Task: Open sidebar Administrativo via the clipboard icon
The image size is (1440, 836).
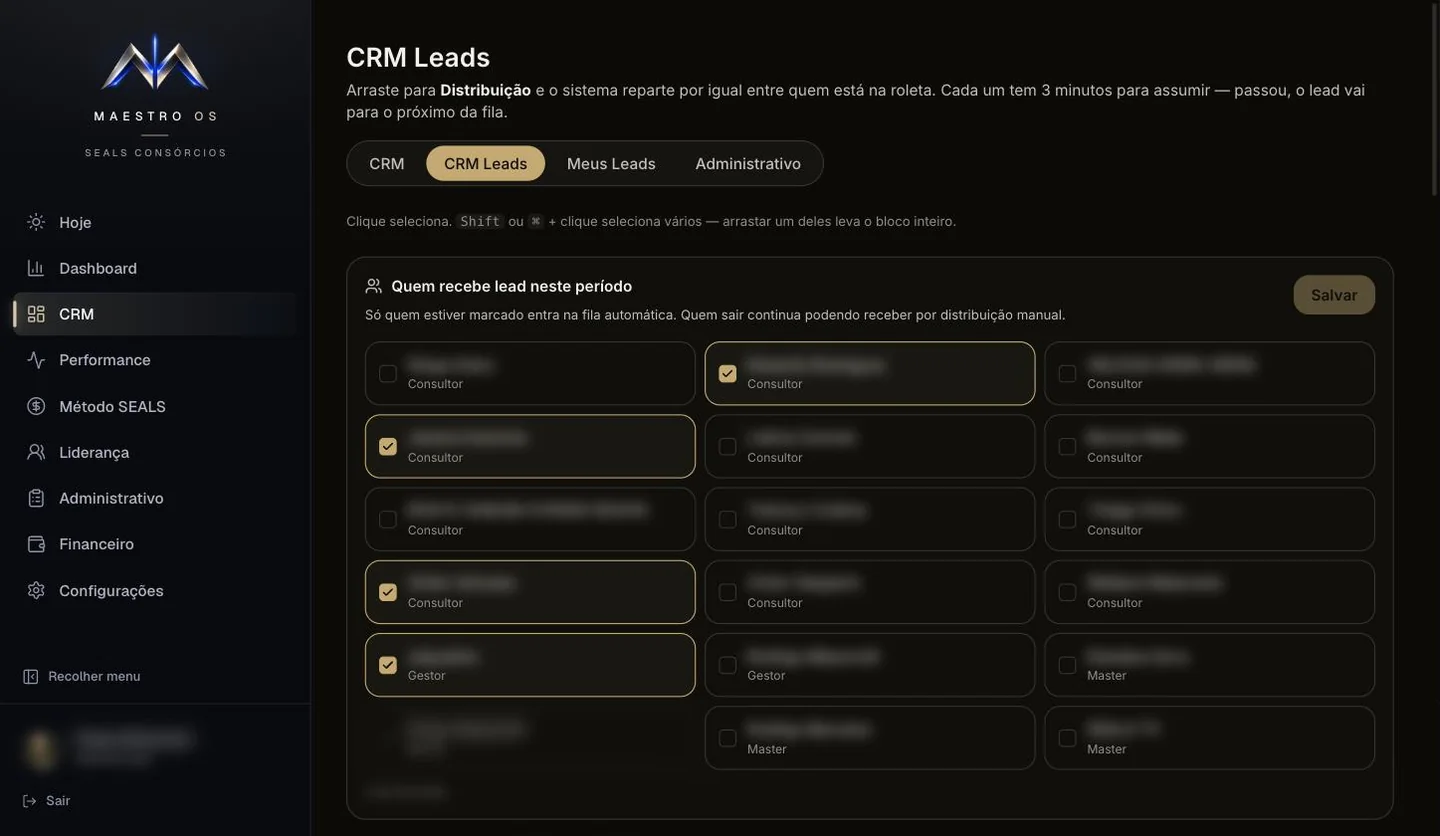Action: (36, 498)
